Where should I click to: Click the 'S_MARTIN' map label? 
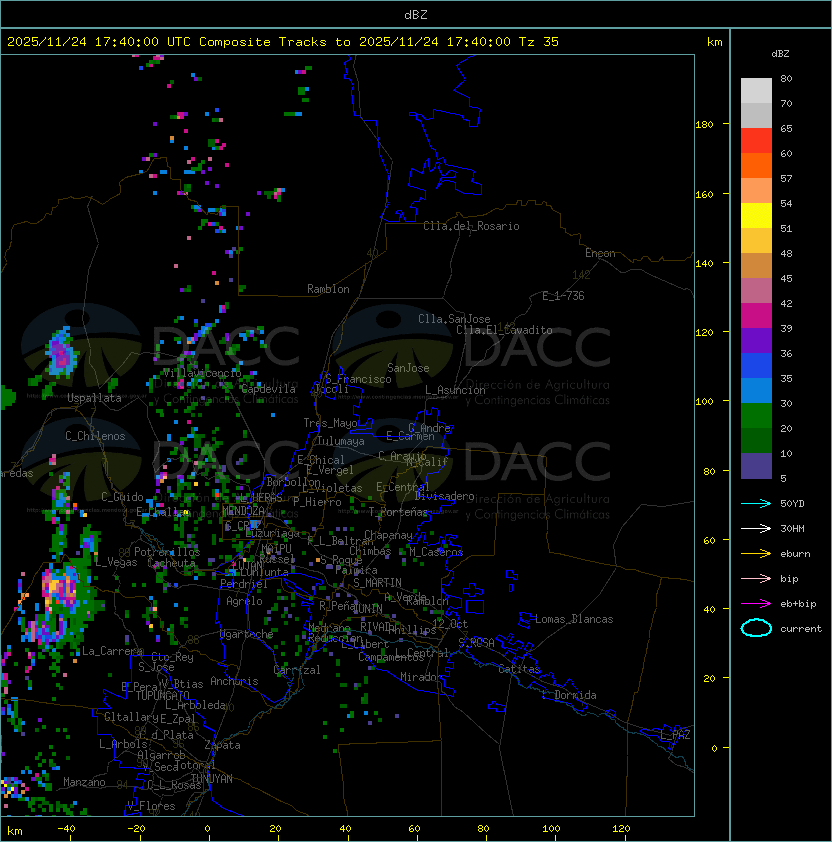pyautogui.click(x=377, y=583)
